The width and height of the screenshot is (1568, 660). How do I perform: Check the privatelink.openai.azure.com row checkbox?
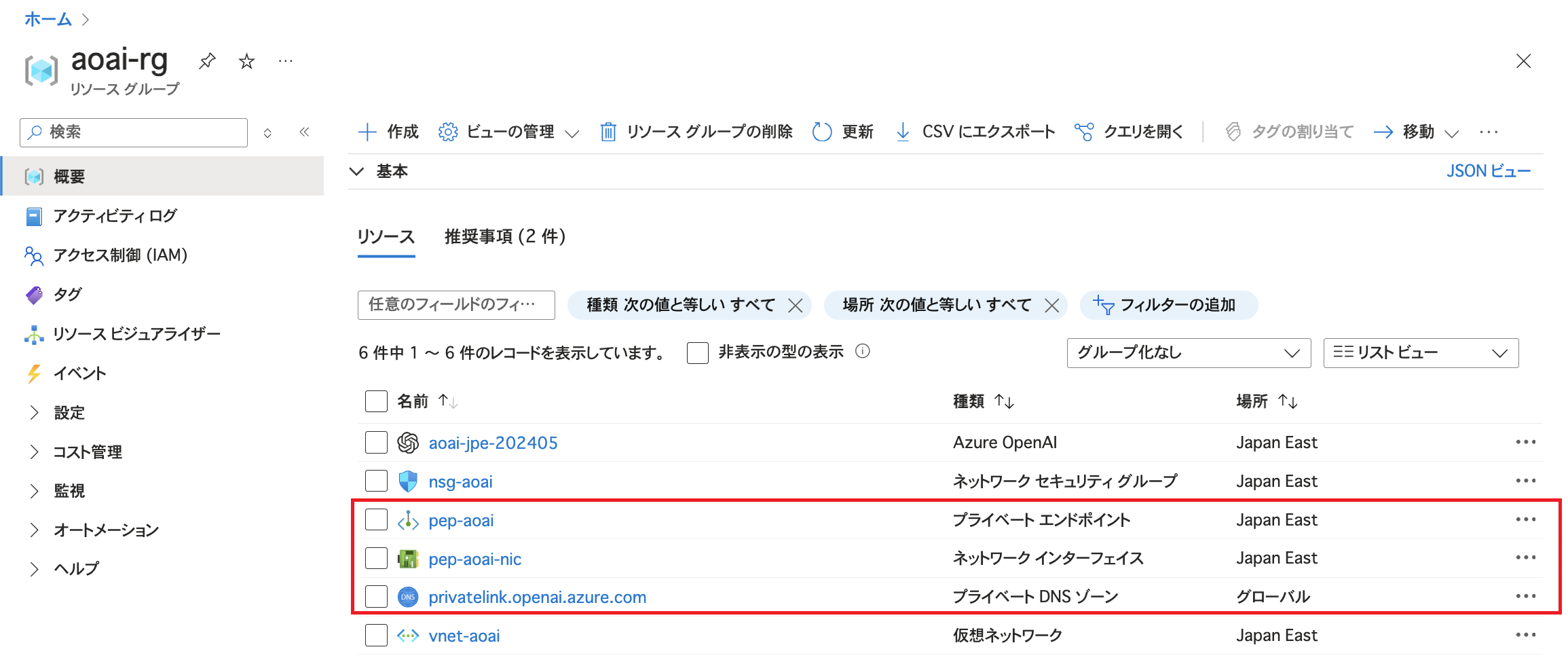coord(376,597)
